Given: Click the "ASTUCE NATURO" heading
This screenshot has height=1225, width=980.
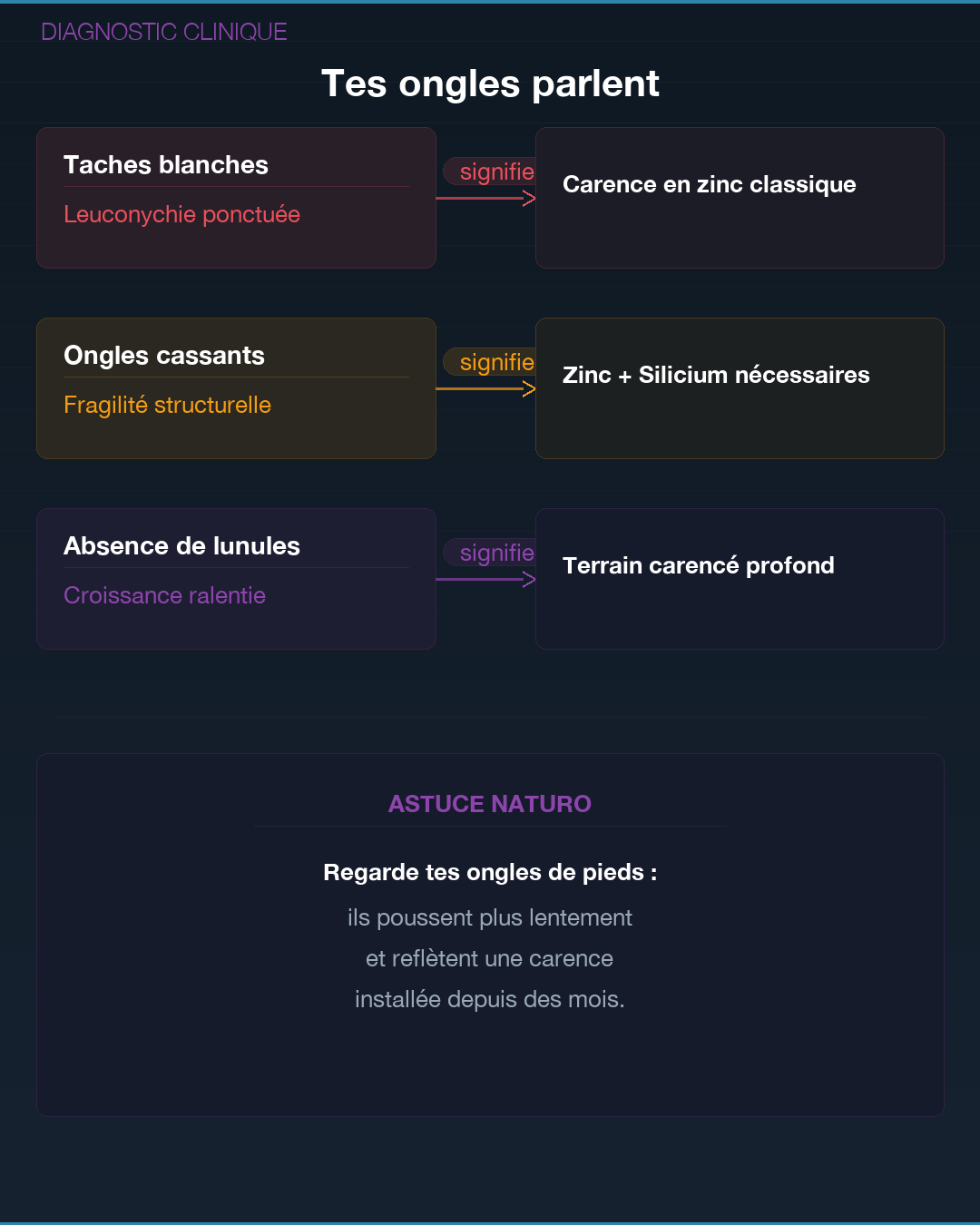Looking at the screenshot, I should coord(490,804).
